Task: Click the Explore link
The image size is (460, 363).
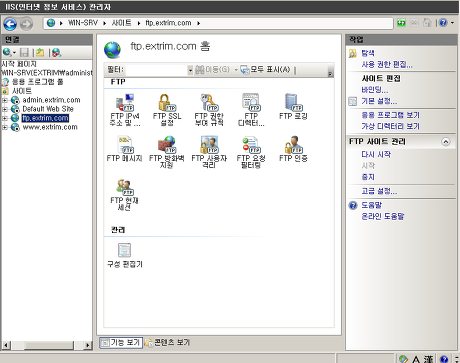Action: click(368, 53)
